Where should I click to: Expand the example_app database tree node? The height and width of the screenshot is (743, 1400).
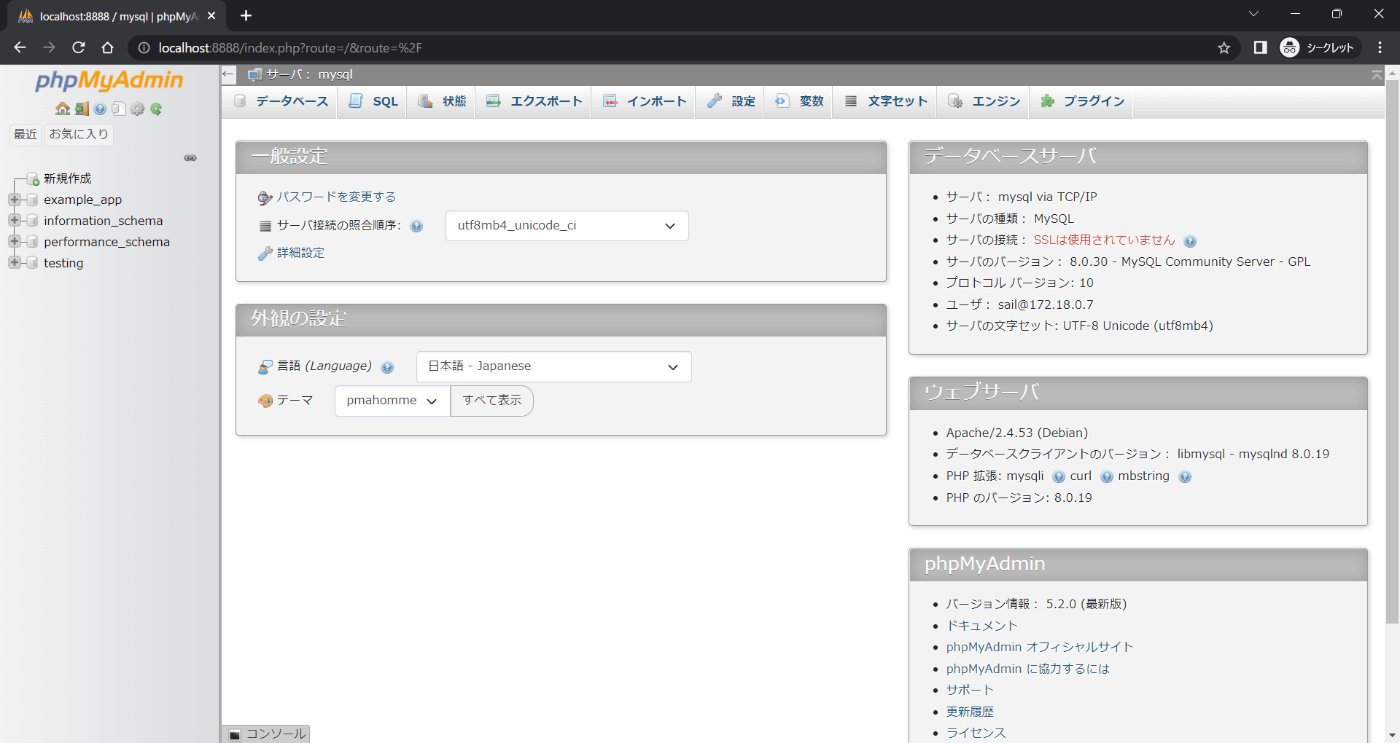14,200
